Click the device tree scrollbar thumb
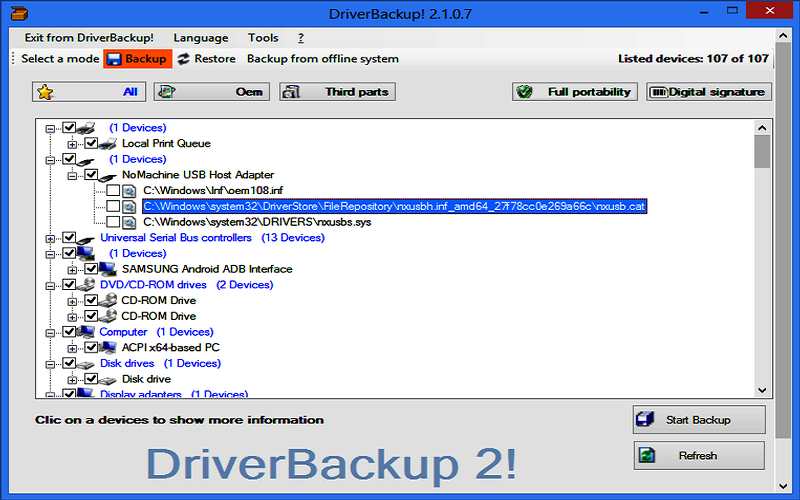 (762, 151)
